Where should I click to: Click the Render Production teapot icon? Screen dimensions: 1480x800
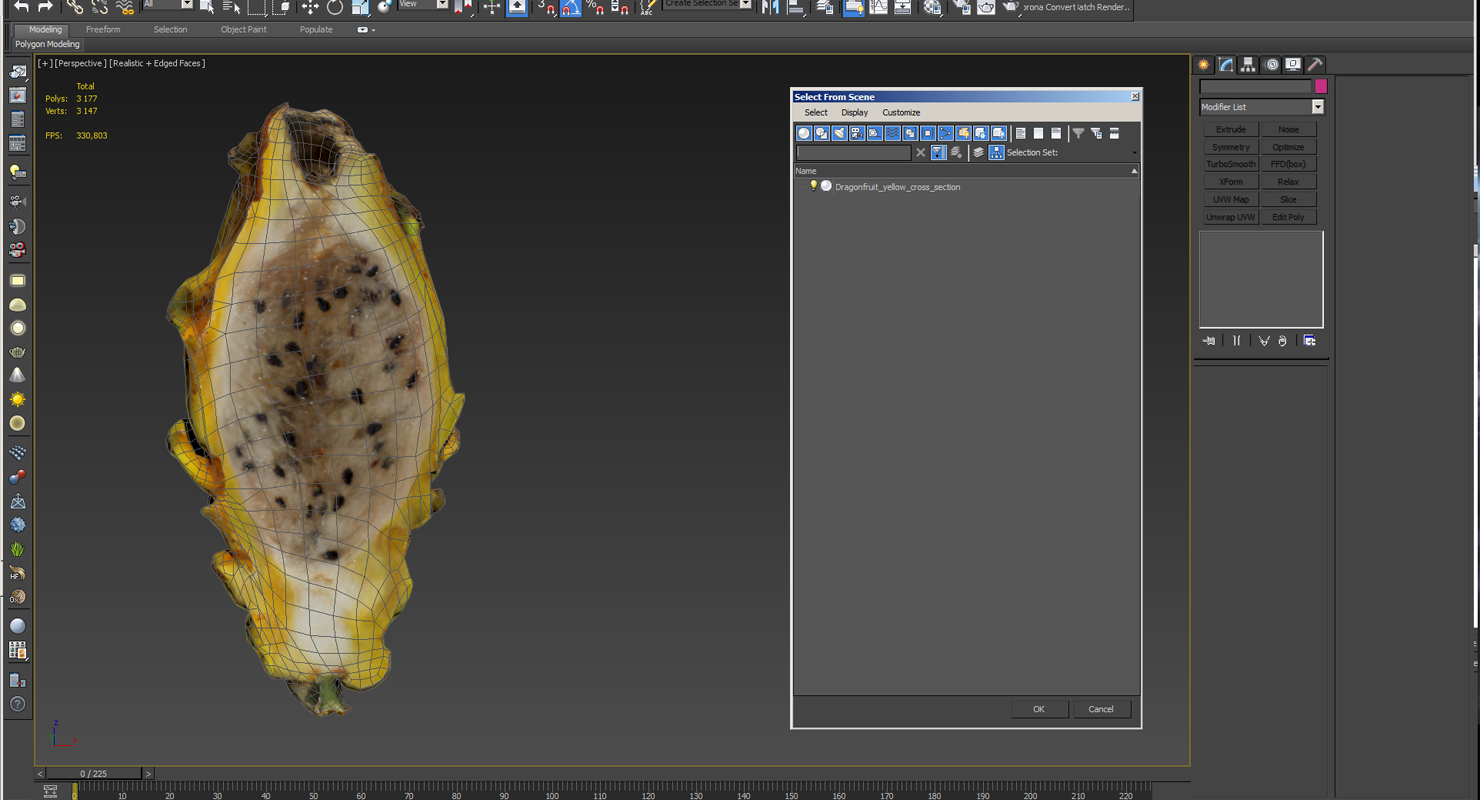click(1010, 8)
